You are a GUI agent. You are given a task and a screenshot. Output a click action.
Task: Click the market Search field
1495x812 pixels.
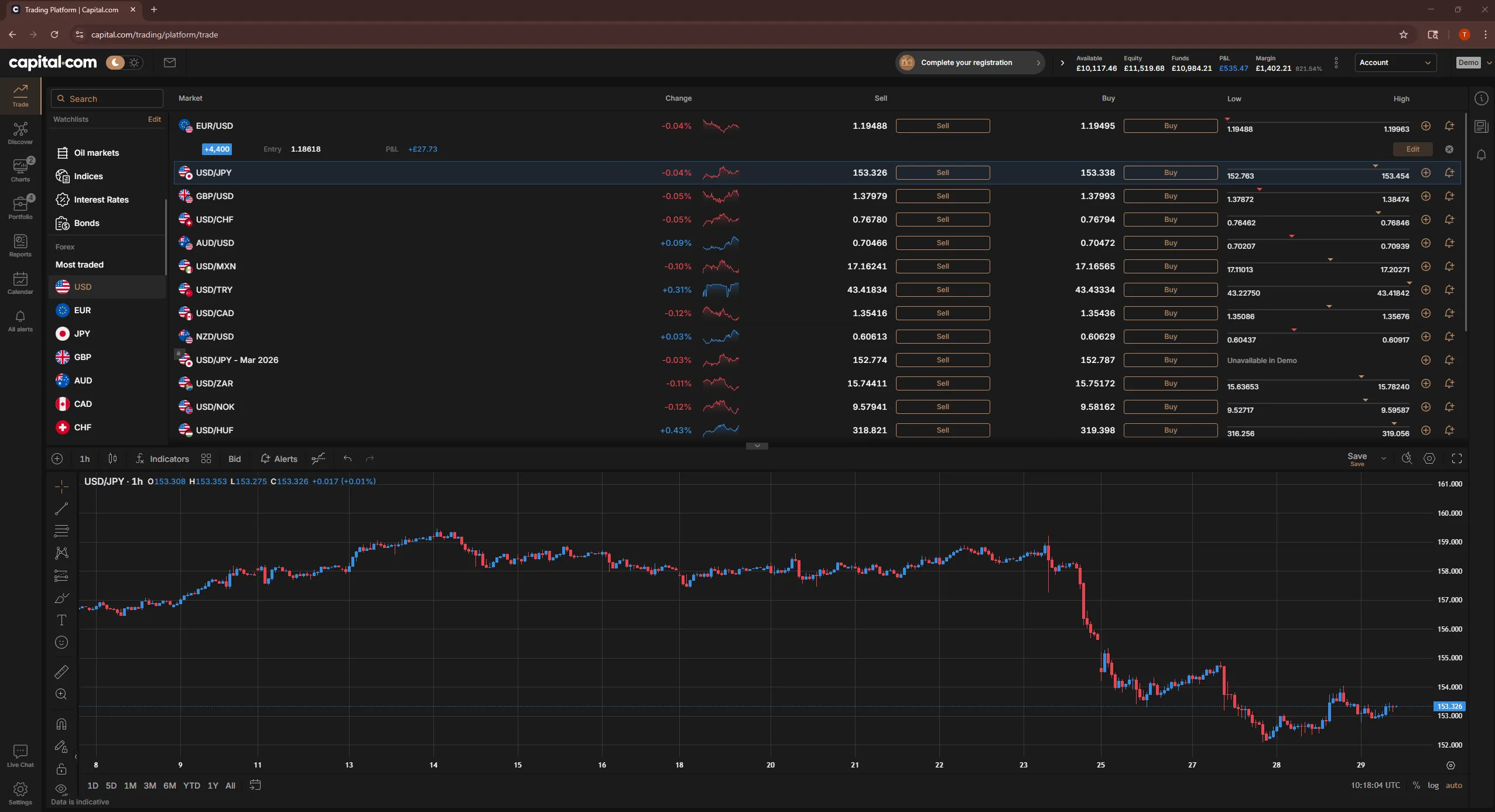107,98
